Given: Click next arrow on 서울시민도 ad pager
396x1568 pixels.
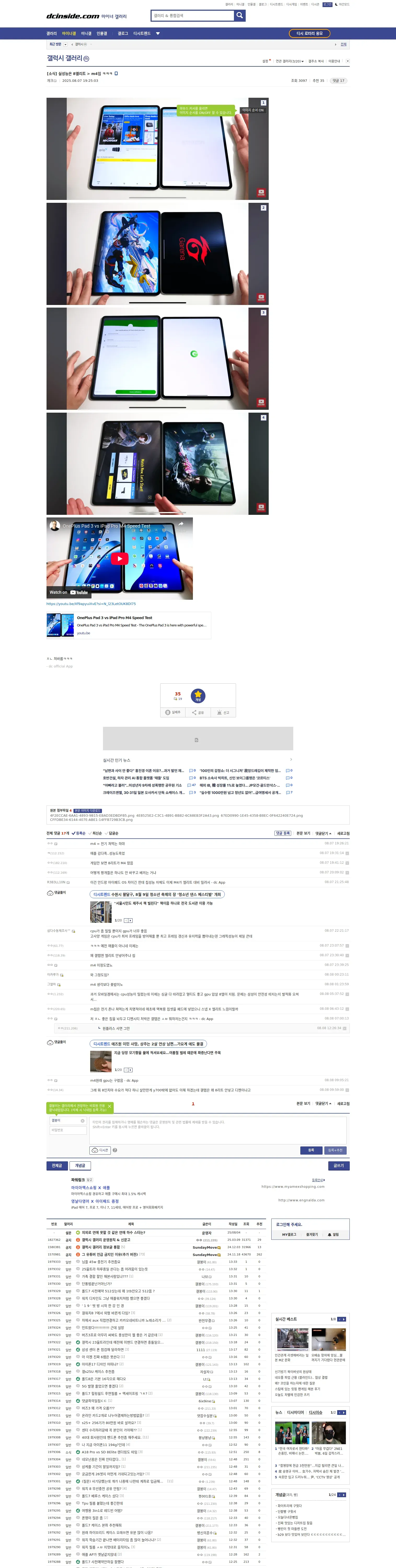Looking at the screenshot, I should pyautogui.click(x=130, y=920).
